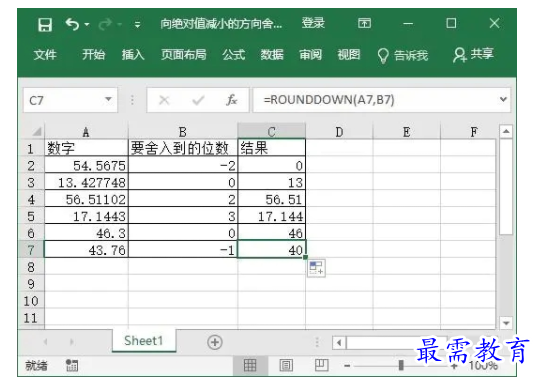Switch to the 开始 ribbon tab

pyautogui.click(x=93, y=54)
